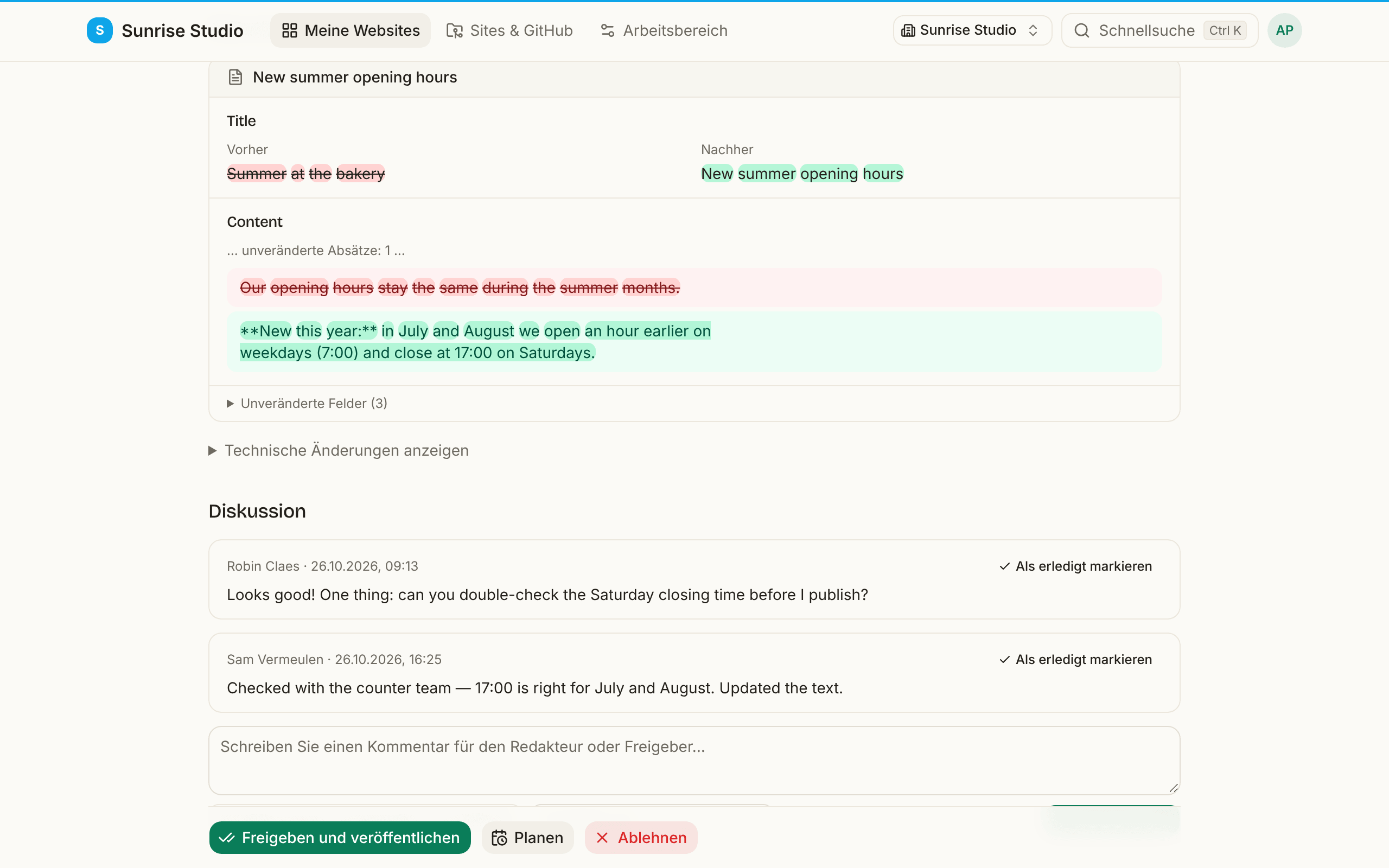Click the up-down chevrons in workspace switcher
Screen dimensions: 1389x868
1033,30
